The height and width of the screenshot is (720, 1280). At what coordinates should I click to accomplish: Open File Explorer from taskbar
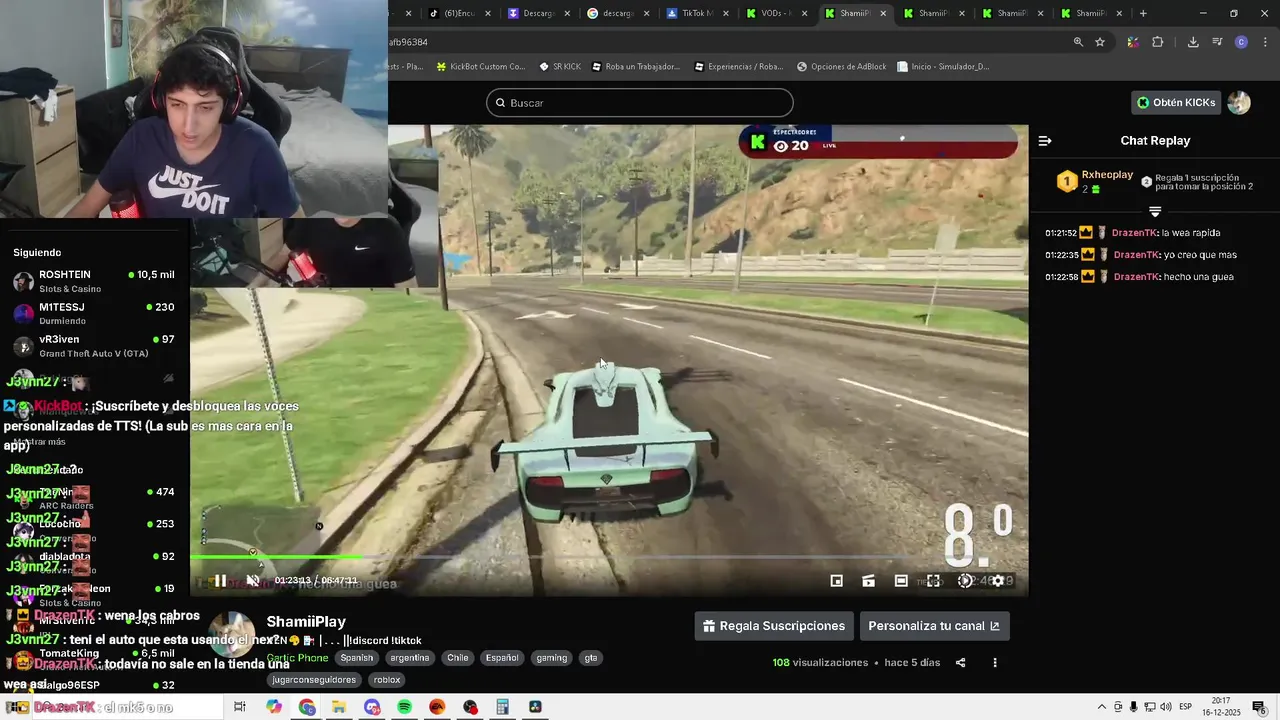point(339,707)
